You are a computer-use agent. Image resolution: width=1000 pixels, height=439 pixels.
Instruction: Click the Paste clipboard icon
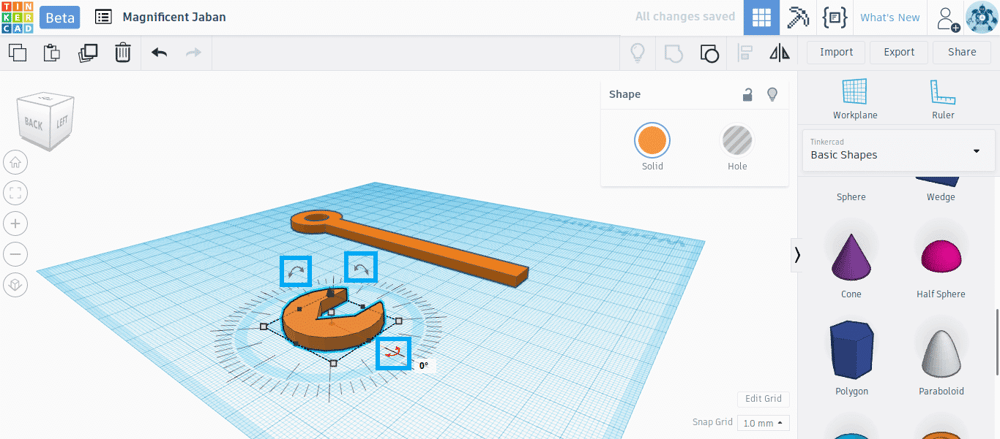coord(52,52)
